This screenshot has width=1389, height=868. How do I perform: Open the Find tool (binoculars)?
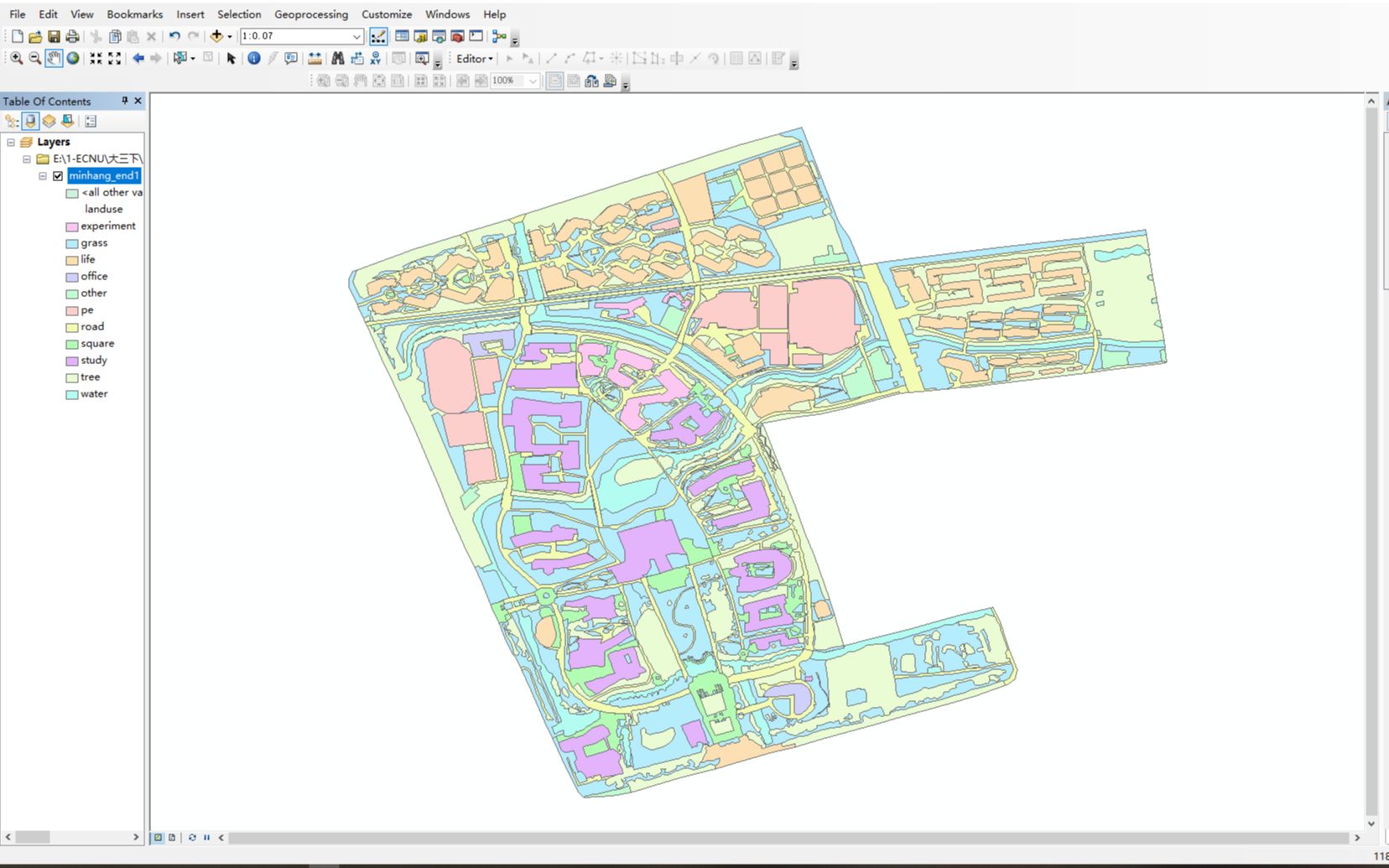point(338,58)
